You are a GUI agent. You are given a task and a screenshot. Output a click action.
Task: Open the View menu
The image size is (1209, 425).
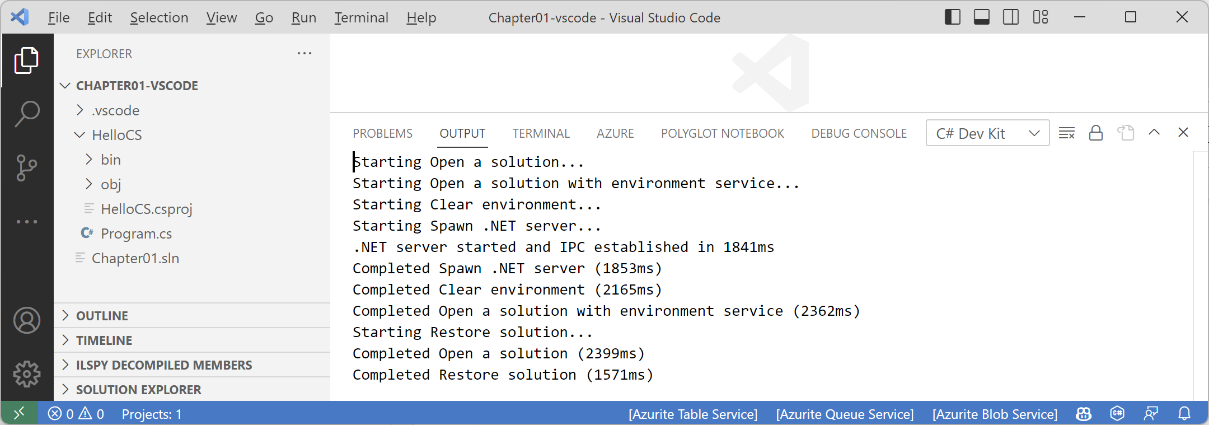tap(221, 17)
